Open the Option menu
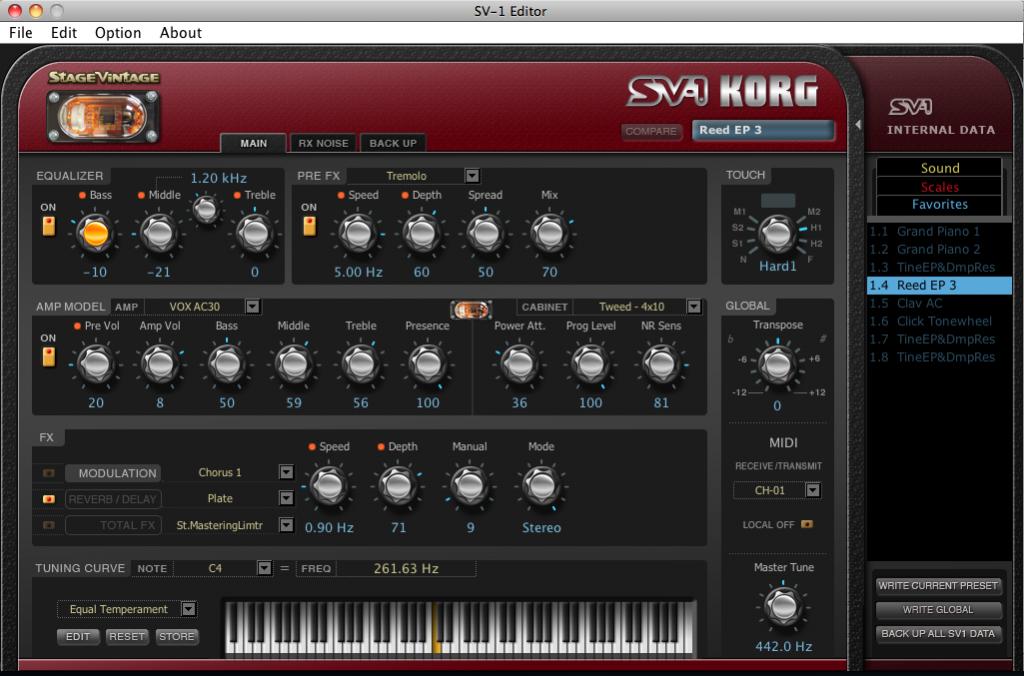1024x676 pixels. (x=118, y=33)
